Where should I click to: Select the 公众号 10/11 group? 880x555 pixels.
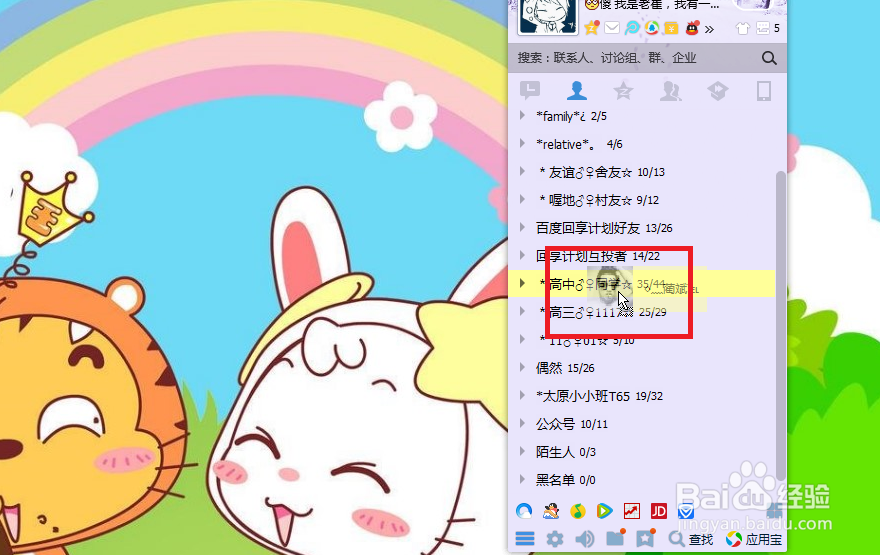pyautogui.click(x=641, y=424)
